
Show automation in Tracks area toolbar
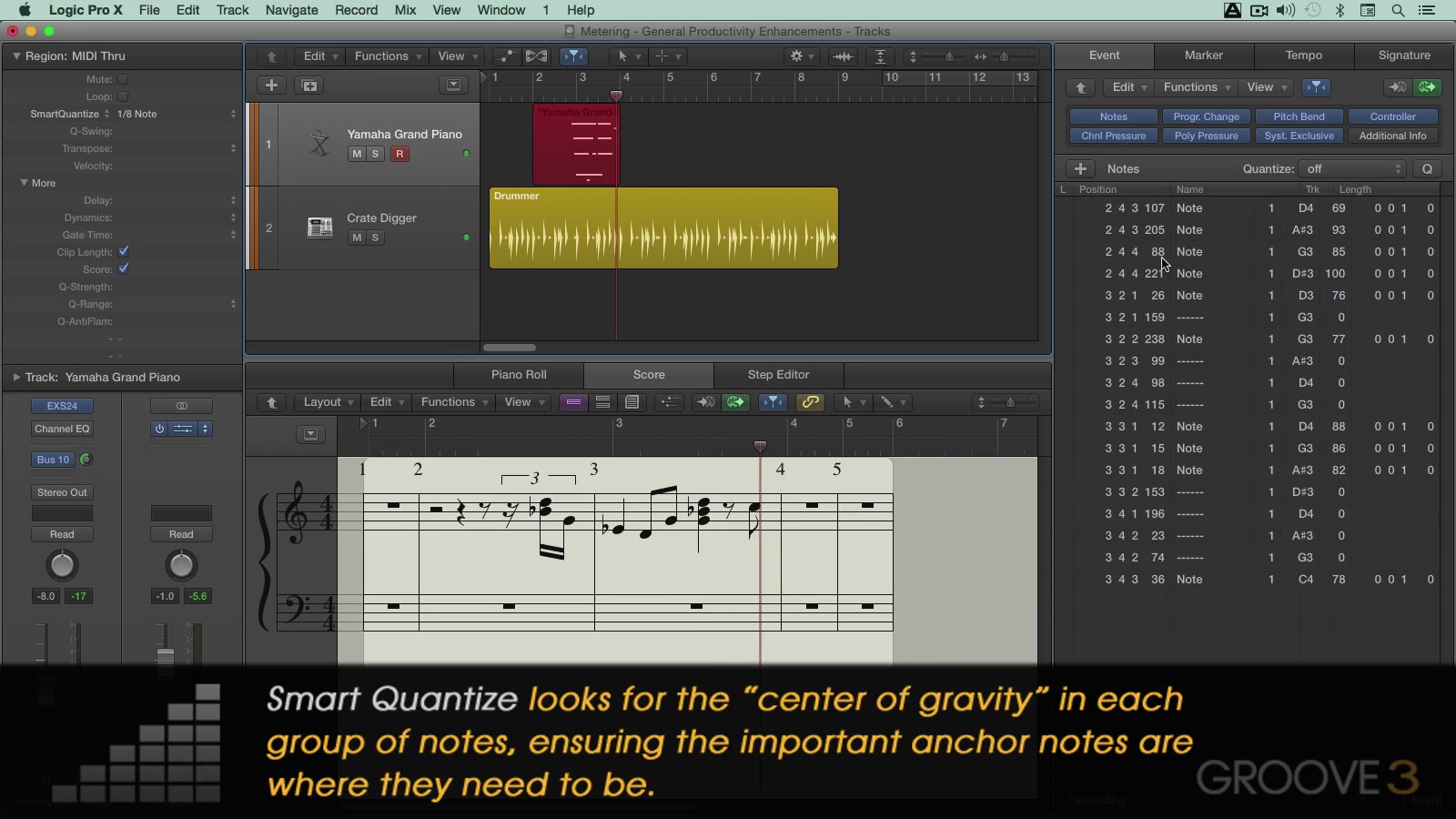pyautogui.click(x=505, y=56)
